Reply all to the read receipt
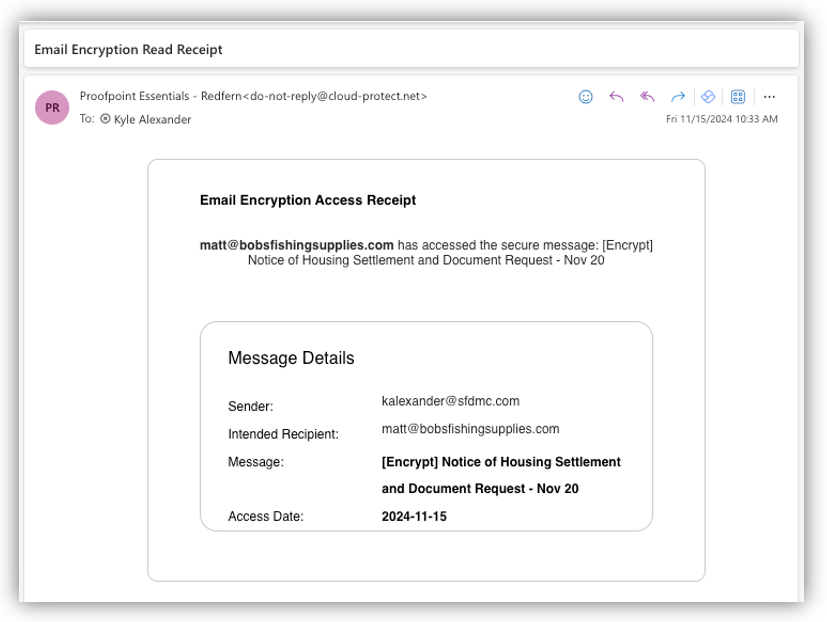The image size is (827, 622). click(x=647, y=97)
